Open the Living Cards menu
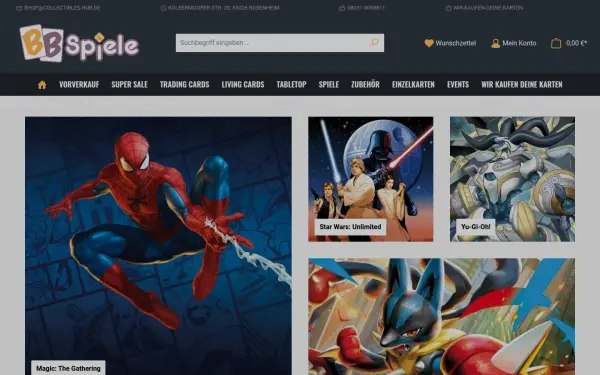Viewport: 600px width, 375px height. [243, 85]
